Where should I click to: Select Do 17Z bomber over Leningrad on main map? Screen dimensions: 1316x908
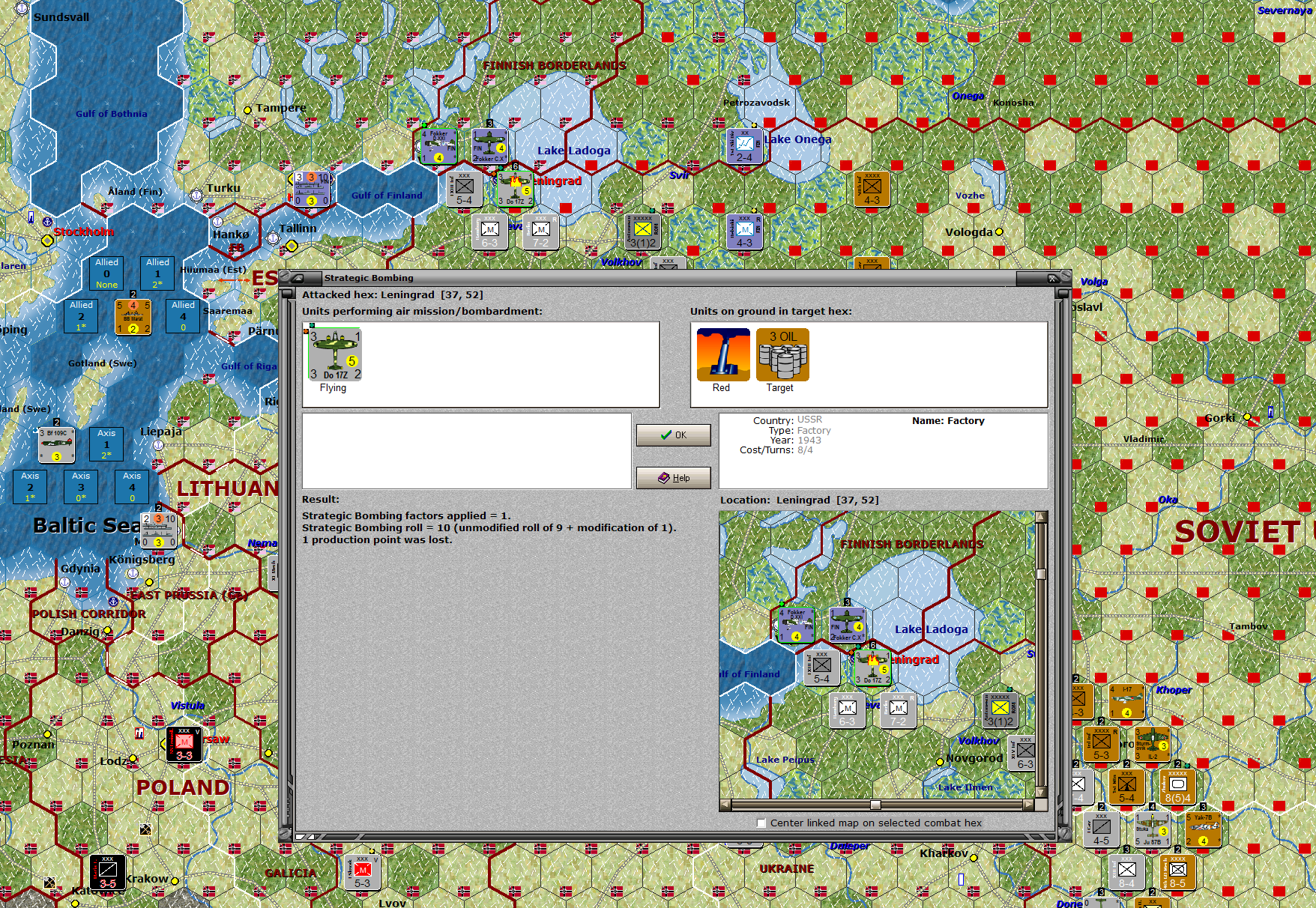tap(516, 189)
